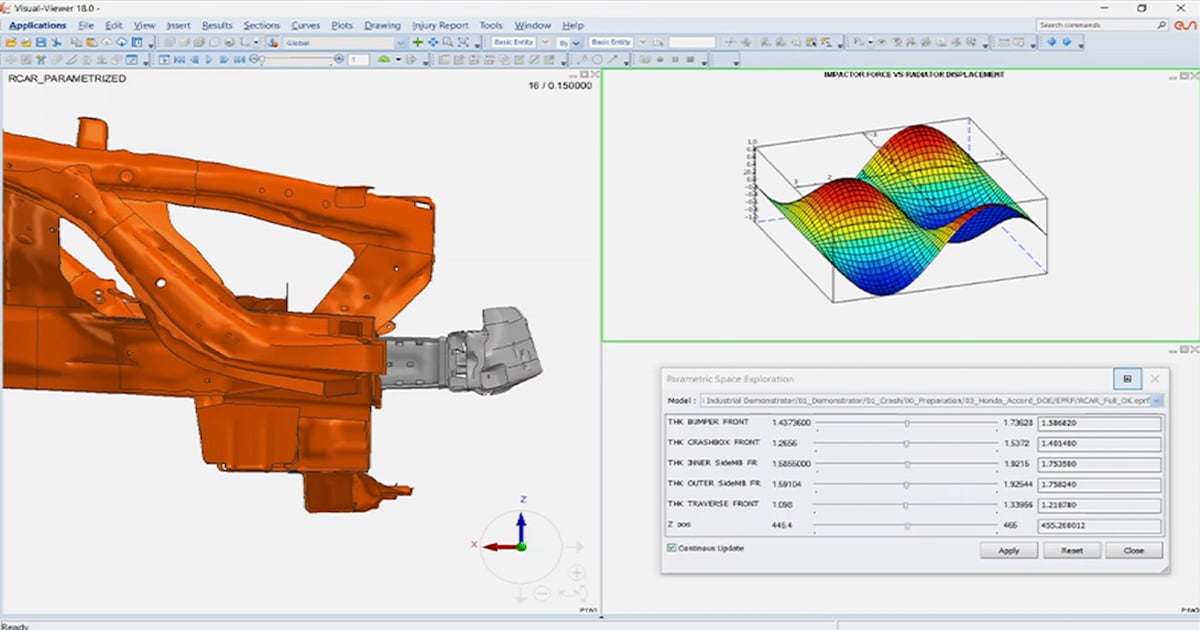Screen dimensions: 1200x630
Task: Click the Z pos value input field
Action: tap(1100, 527)
